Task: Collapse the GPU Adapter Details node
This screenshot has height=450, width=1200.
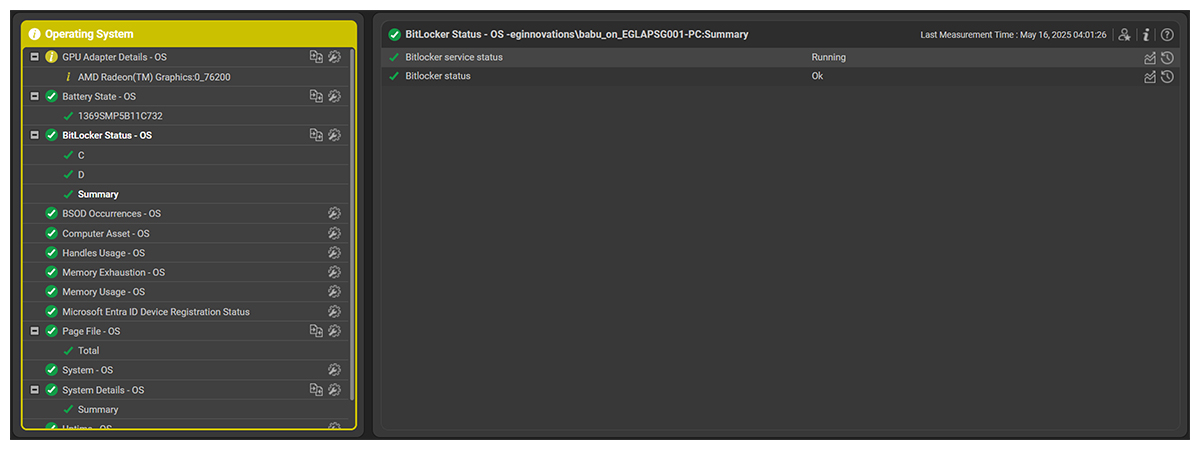Action: coord(34,57)
